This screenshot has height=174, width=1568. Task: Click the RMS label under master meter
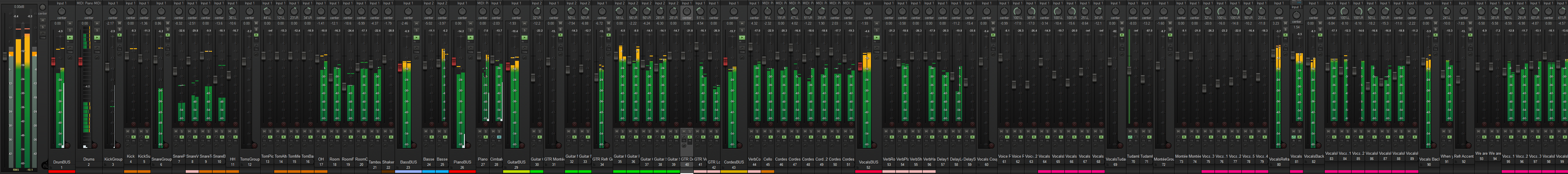[16, 170]
